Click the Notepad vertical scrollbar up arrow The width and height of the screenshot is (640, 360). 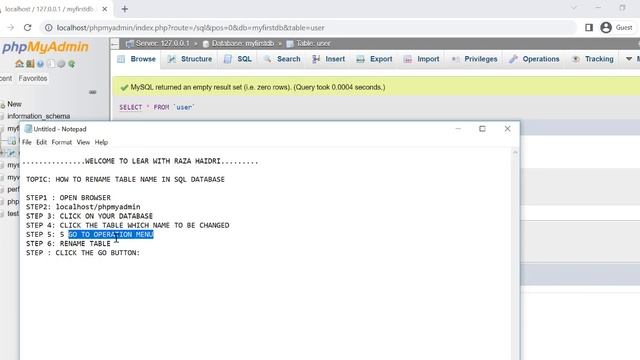coord(515,153)
